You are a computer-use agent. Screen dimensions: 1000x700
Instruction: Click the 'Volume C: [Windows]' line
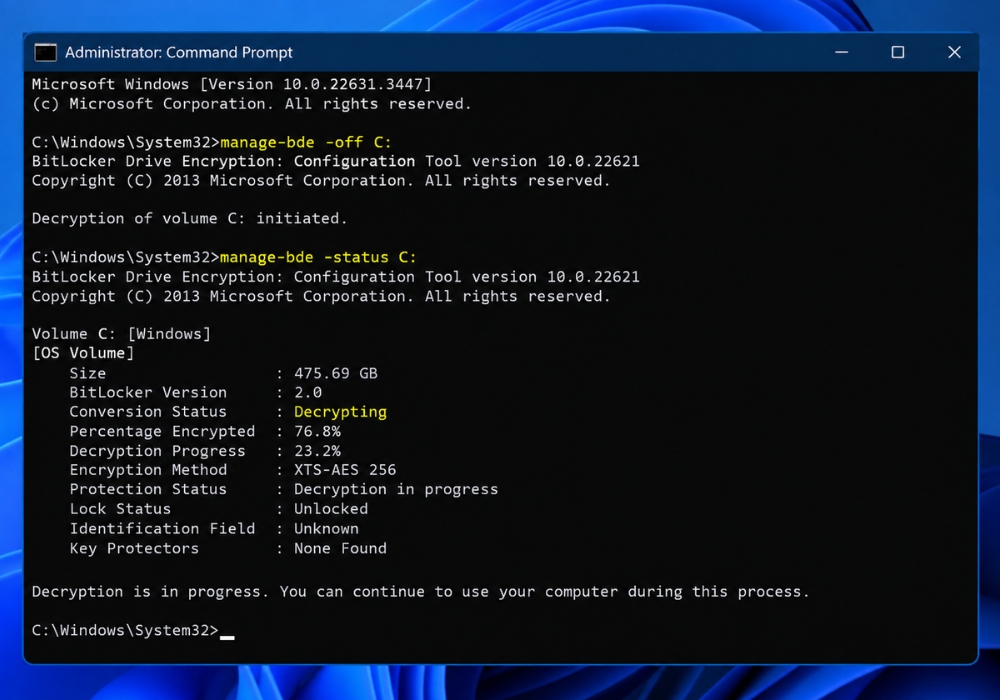121,334
